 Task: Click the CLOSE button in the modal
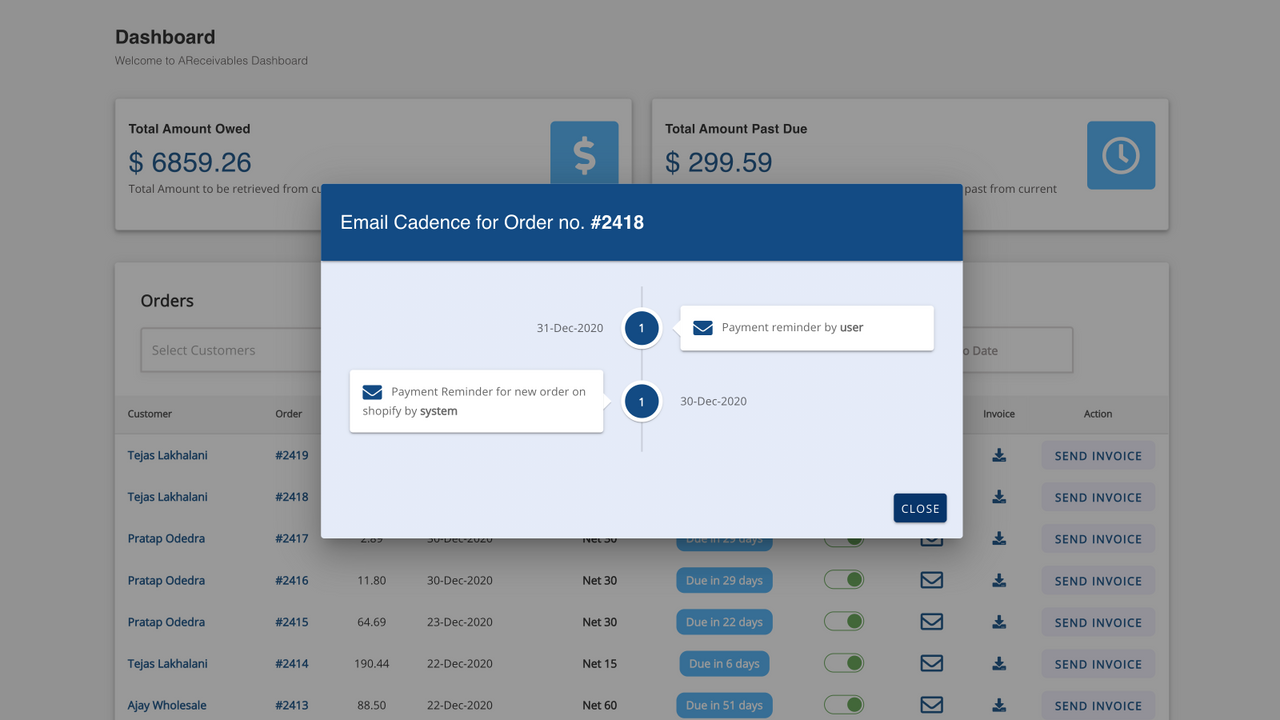tap(919, 508)
